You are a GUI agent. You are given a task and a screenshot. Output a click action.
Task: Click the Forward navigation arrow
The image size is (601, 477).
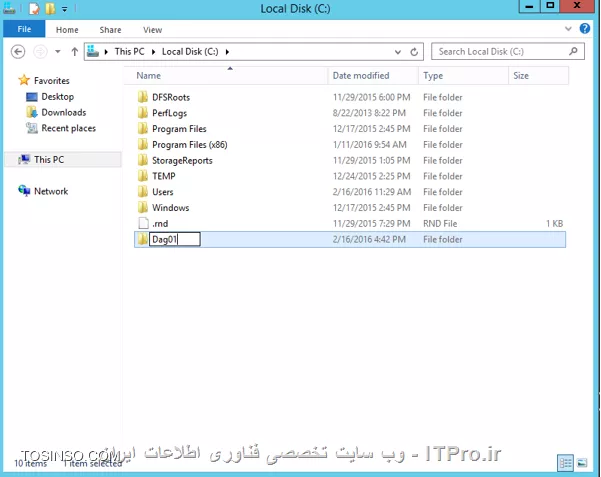click(x=40, y=51)
